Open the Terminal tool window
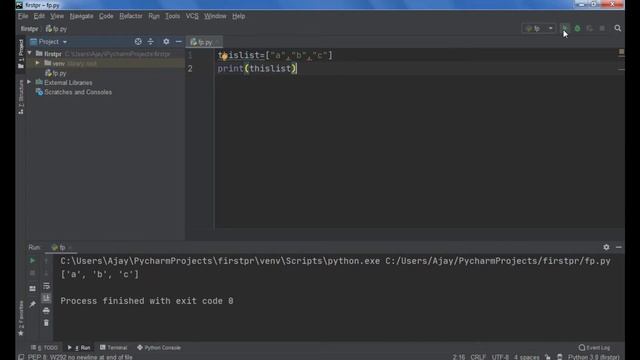 114,348
